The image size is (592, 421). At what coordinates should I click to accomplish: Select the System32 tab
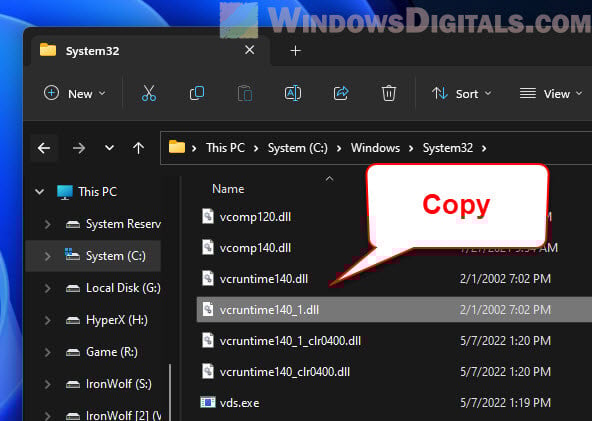[x=150, y=51]
